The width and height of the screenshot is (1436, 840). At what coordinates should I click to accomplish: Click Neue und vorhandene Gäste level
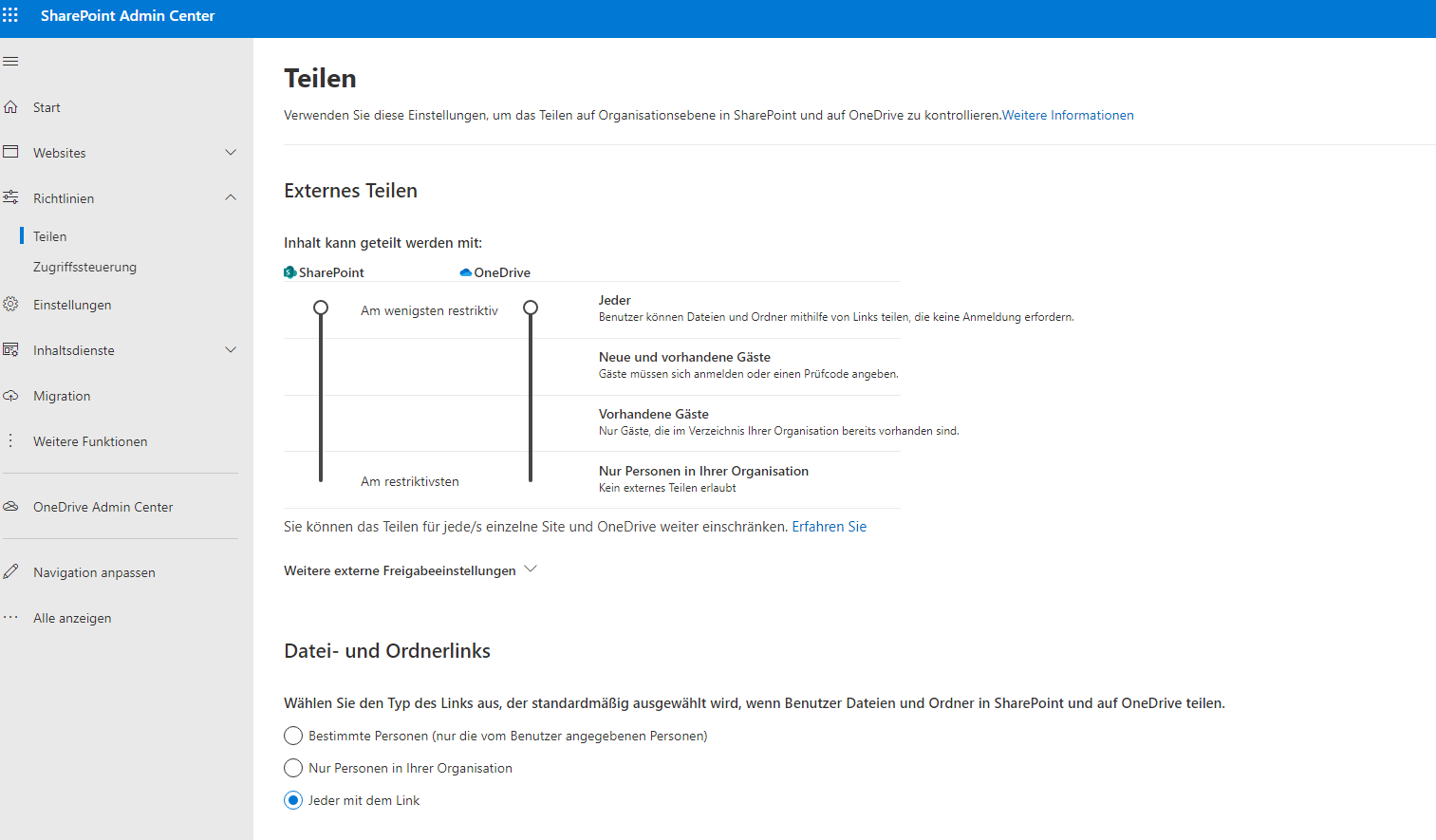click(x=684, y=357)
